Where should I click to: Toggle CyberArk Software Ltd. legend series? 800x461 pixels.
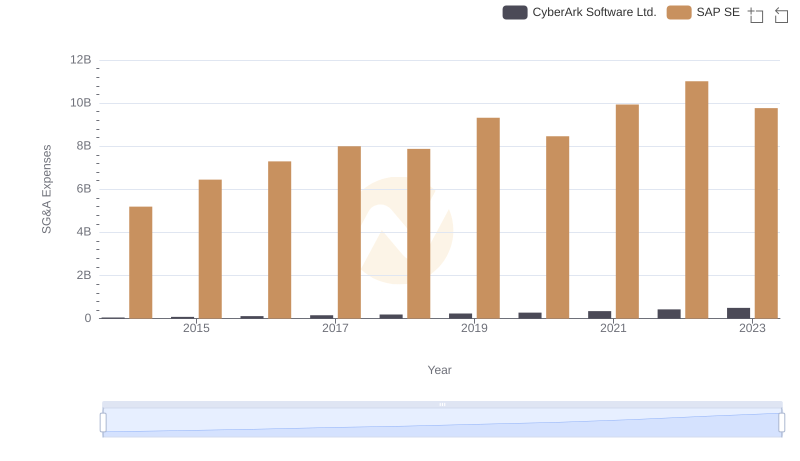click(579, 12)
